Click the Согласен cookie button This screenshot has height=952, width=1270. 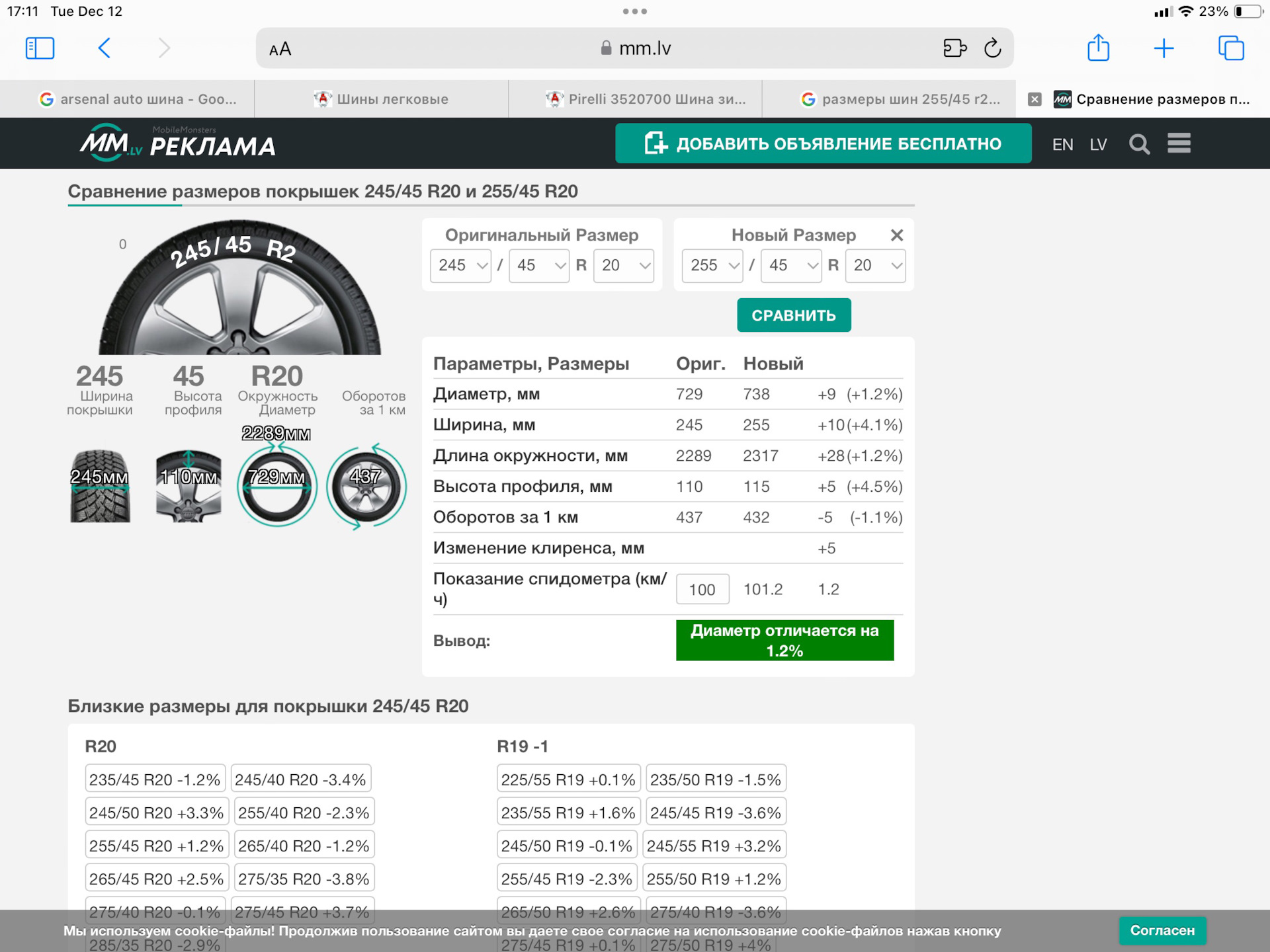coord(1162,930)
